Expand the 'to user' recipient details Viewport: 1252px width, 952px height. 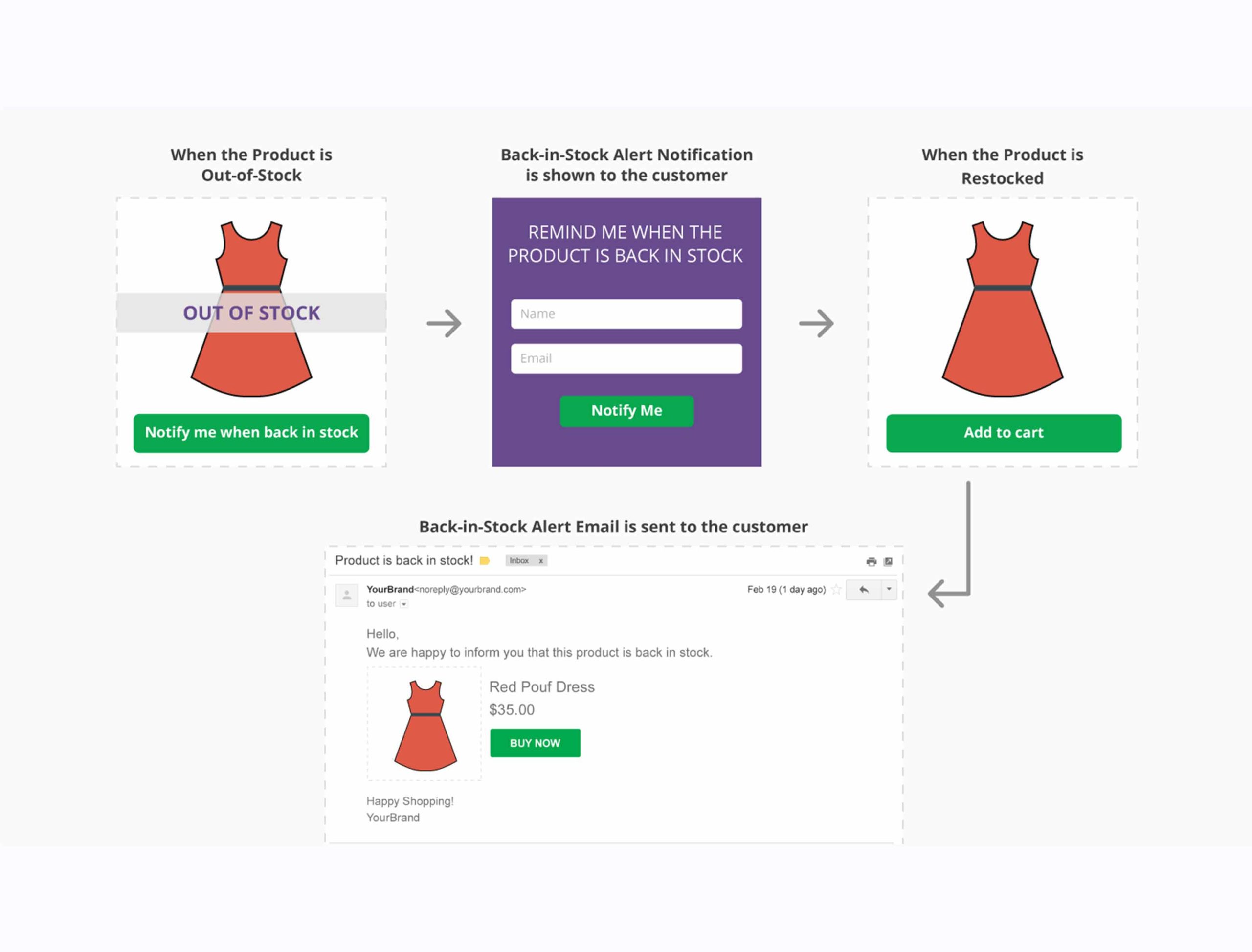[404, 604]
